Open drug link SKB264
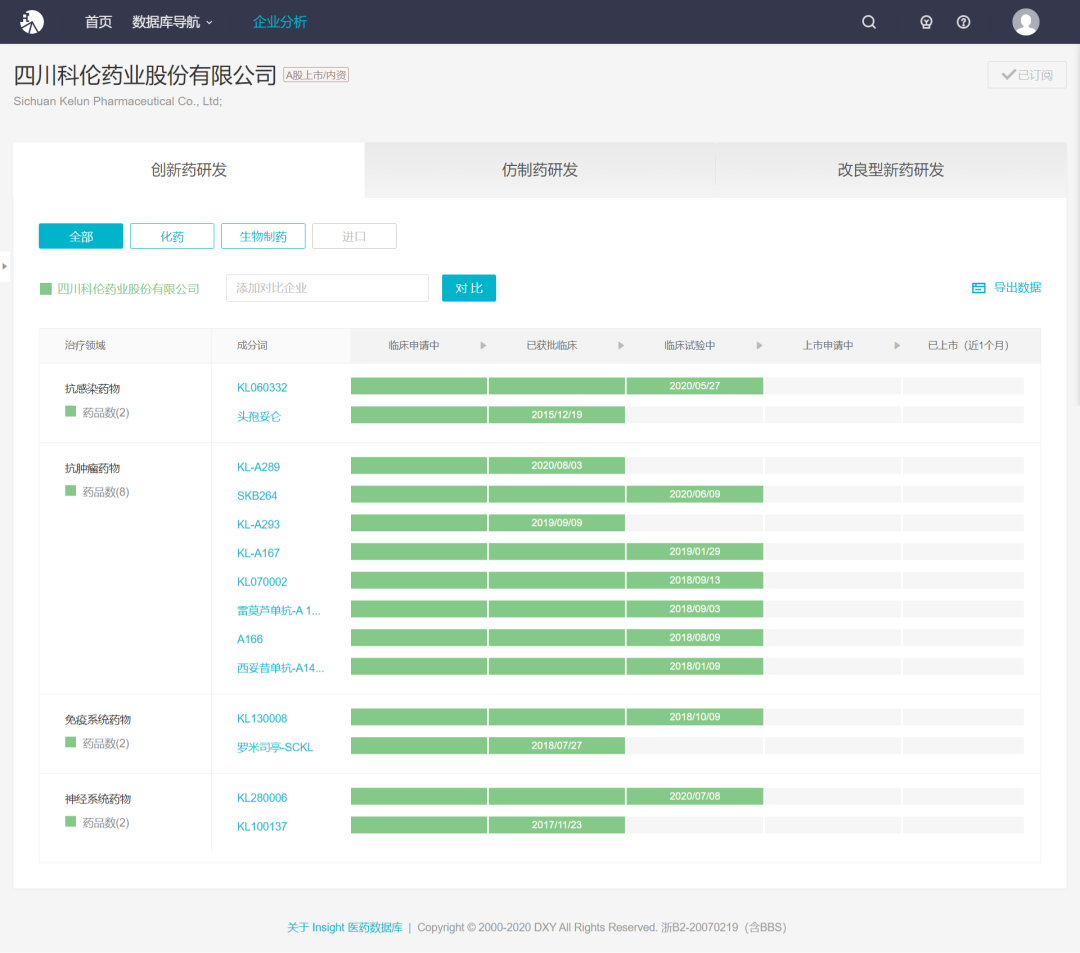 coord(257,496)
